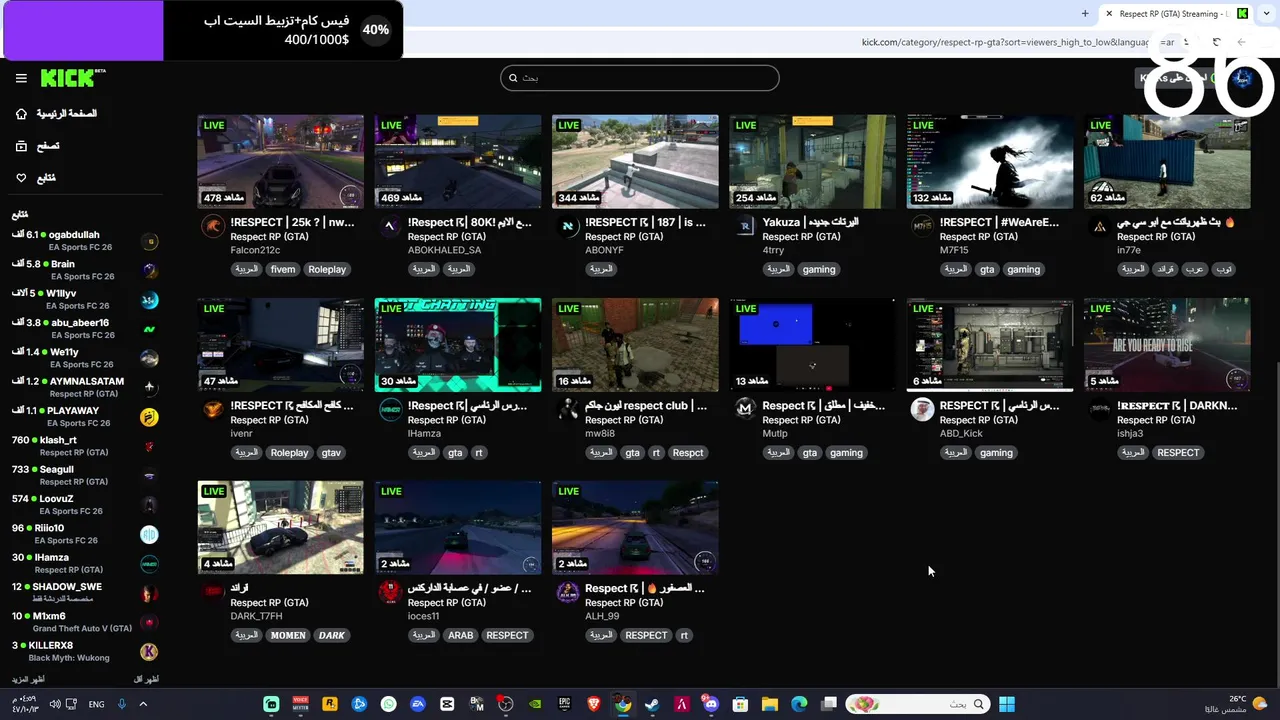Open File Explorer from taskbar
Image resolution: width=1280 pixels, height=720 pixels.
coord(769,704)
